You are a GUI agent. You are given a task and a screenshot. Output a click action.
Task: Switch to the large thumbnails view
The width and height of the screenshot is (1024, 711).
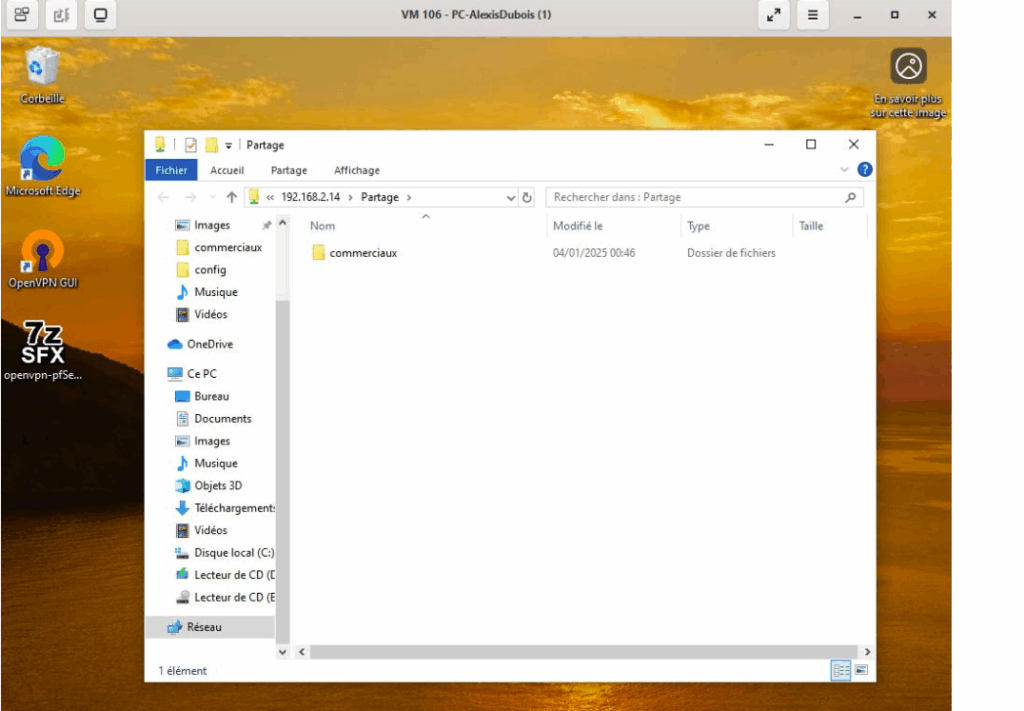[861, 670]
